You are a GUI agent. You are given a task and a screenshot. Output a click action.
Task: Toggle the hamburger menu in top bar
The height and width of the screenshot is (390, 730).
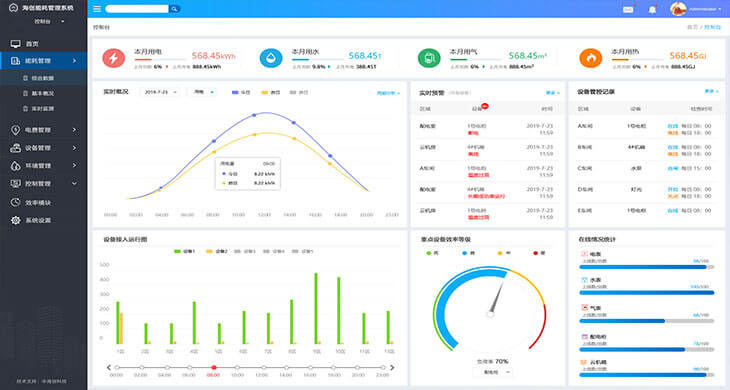[97, 9]
